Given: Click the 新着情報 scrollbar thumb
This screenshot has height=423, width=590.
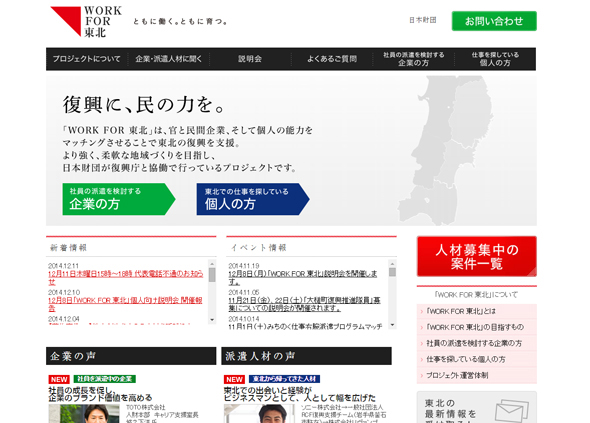Looking at the screenshot, I should (212, 275).
